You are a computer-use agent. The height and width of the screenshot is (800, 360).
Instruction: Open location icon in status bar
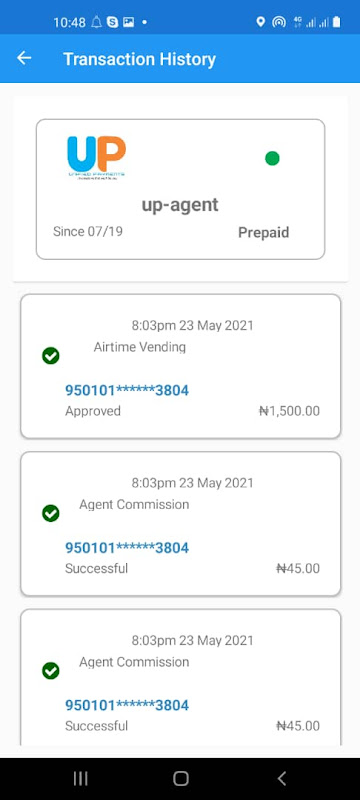pyautogui.click(x=261, y=22)
